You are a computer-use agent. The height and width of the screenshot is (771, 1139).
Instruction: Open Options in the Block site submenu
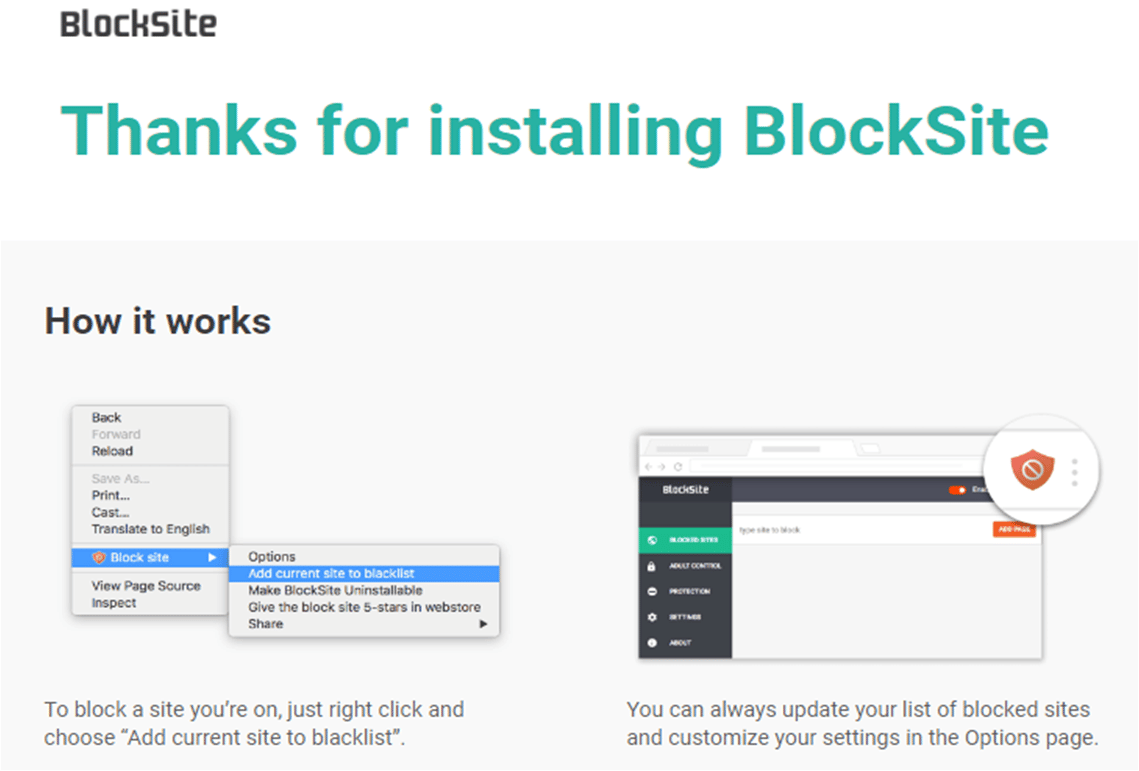point(272,557)
